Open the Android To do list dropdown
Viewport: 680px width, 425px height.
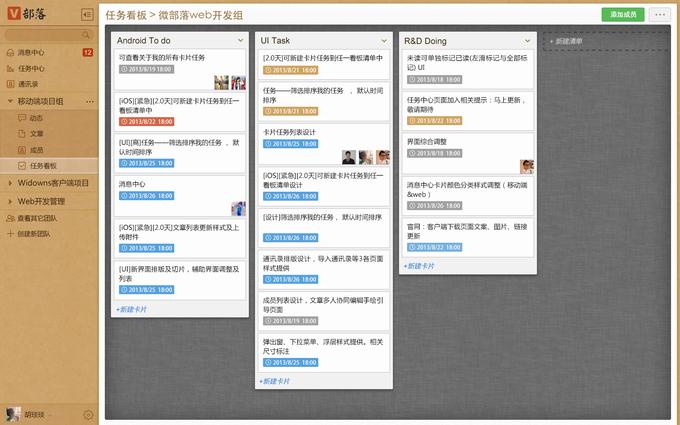click(242, 40)
